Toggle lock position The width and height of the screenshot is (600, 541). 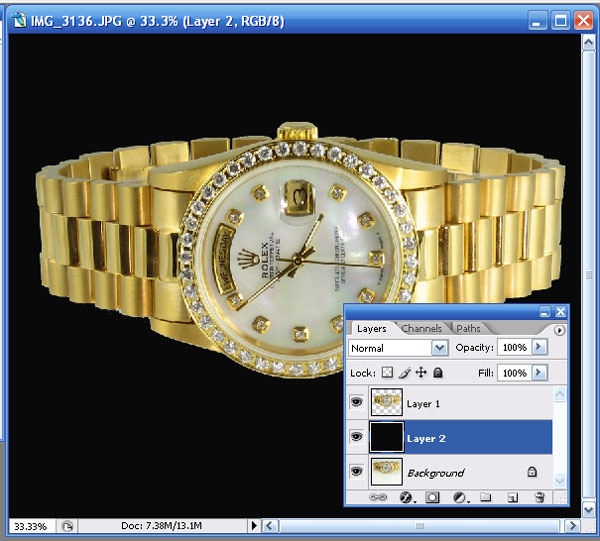coord(421,372)
